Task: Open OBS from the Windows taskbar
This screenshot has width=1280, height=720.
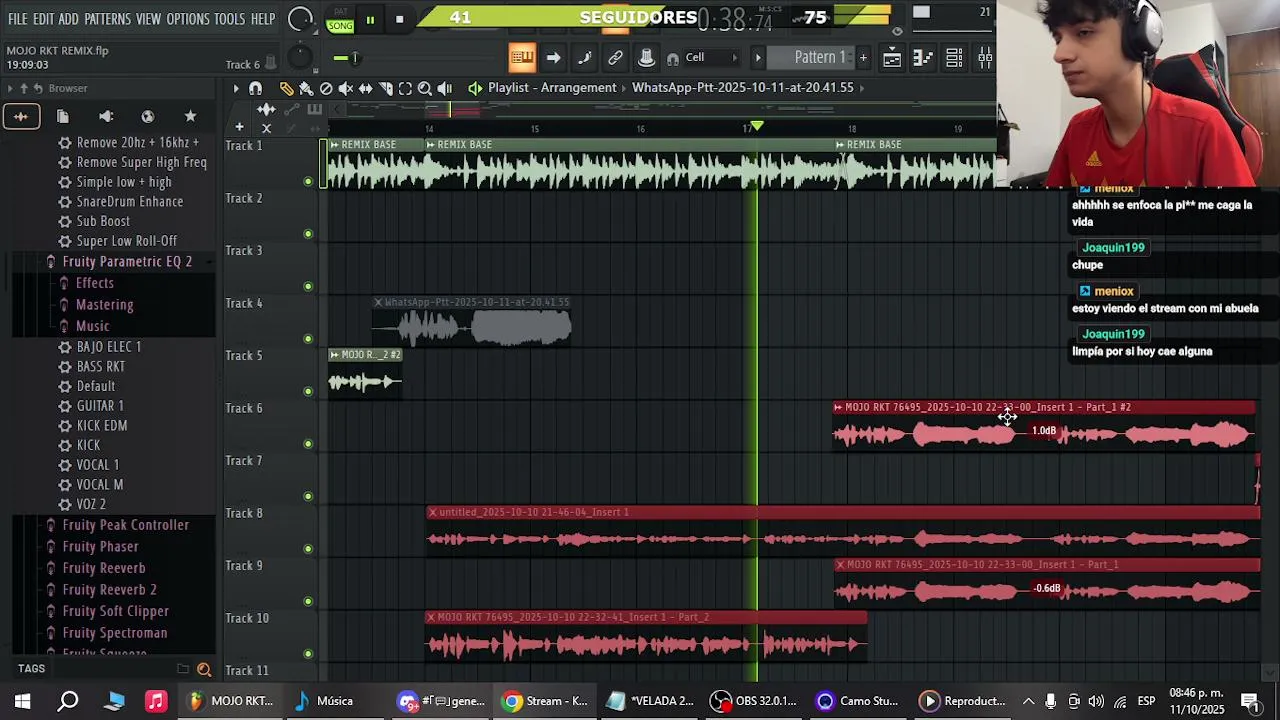Action: pos(755,701)
